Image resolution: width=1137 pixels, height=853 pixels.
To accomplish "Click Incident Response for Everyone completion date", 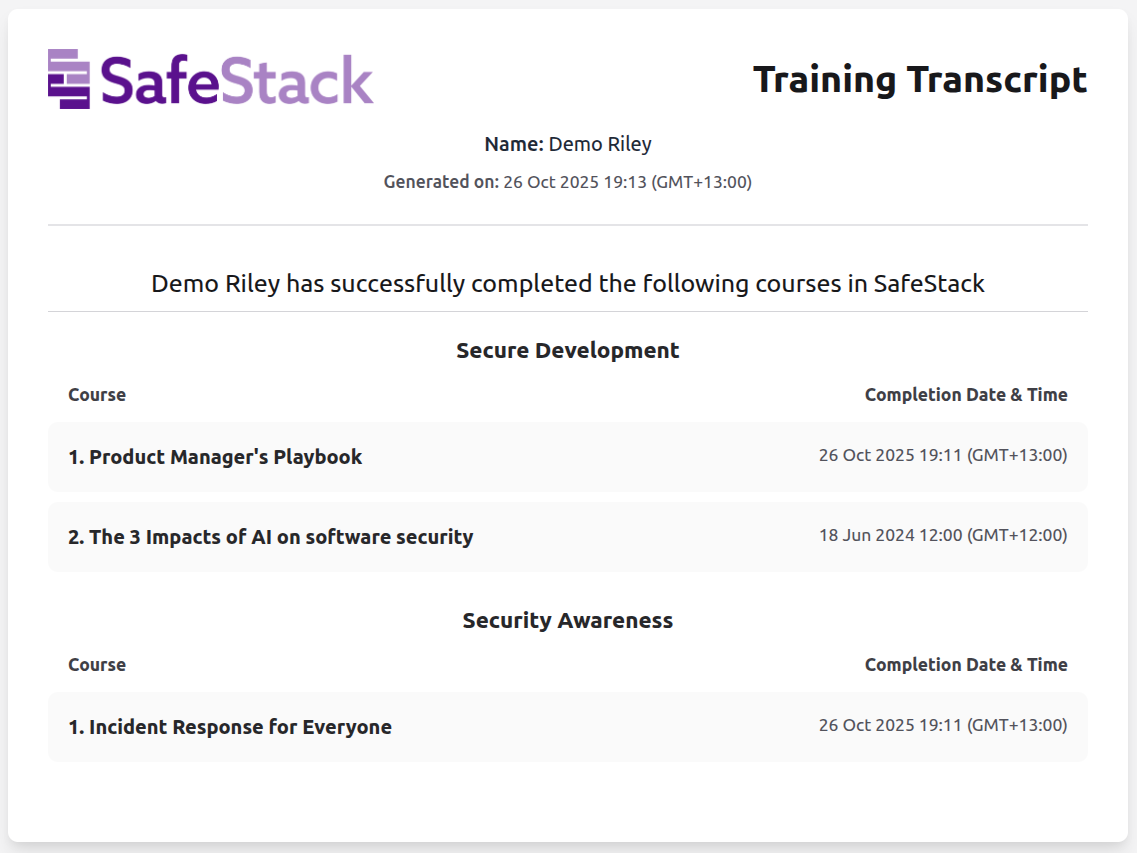I will (942, 726).
